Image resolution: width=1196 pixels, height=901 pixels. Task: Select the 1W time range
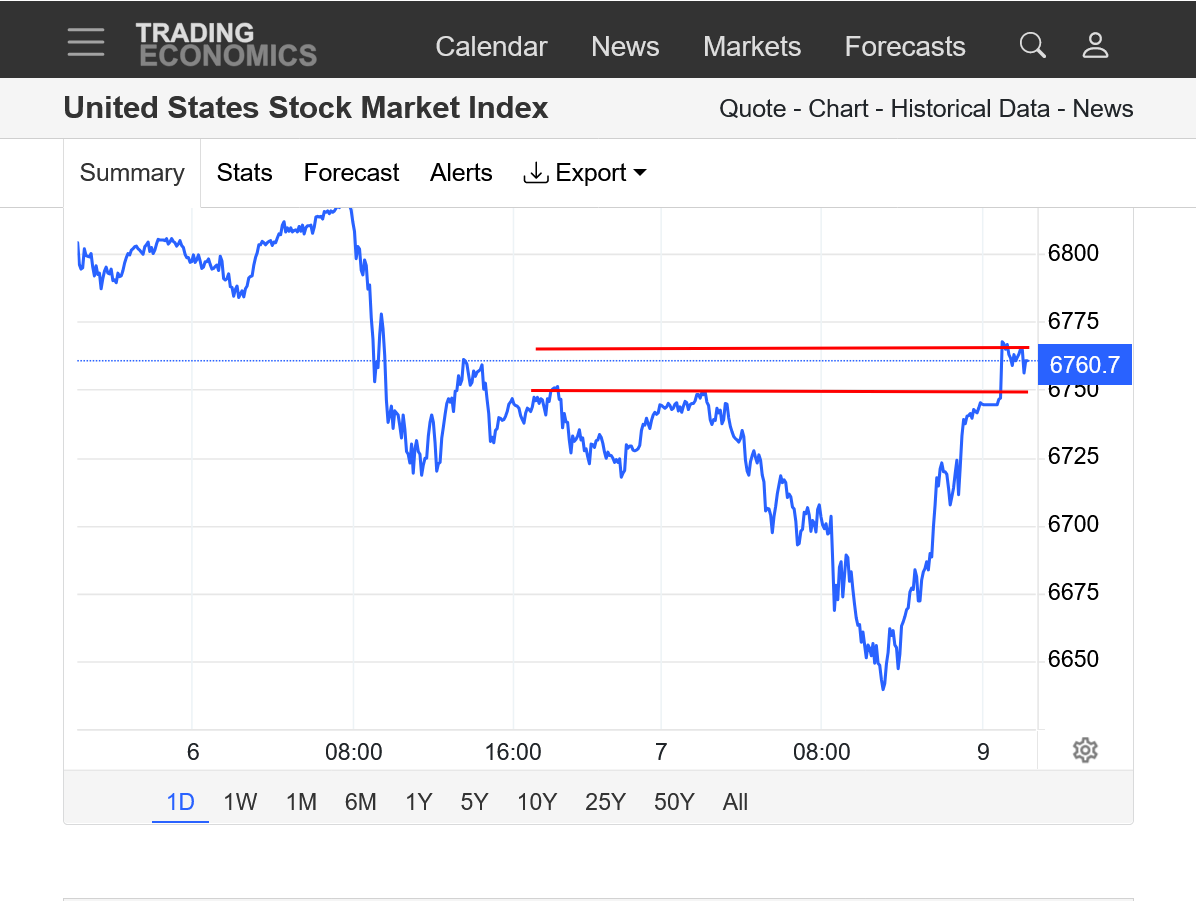(240, 802)
